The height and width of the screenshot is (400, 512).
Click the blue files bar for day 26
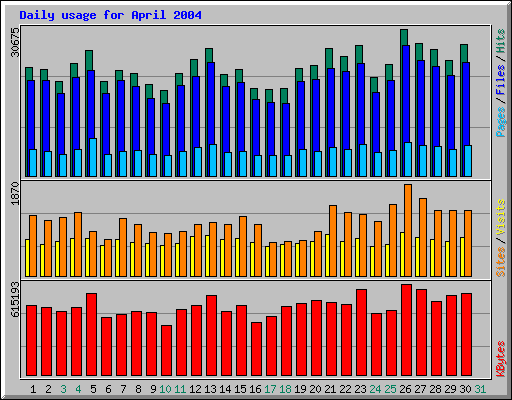pyautogui.click(x=406, y=94)
